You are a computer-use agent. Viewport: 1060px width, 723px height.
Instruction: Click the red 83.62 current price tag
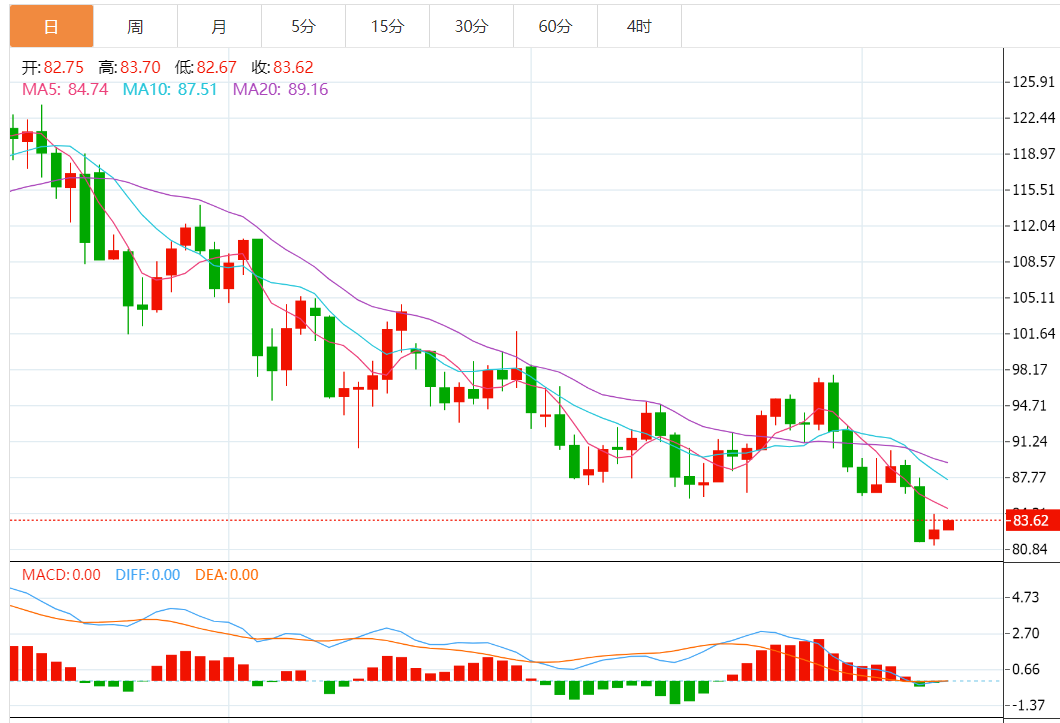tap(1031, 520)
